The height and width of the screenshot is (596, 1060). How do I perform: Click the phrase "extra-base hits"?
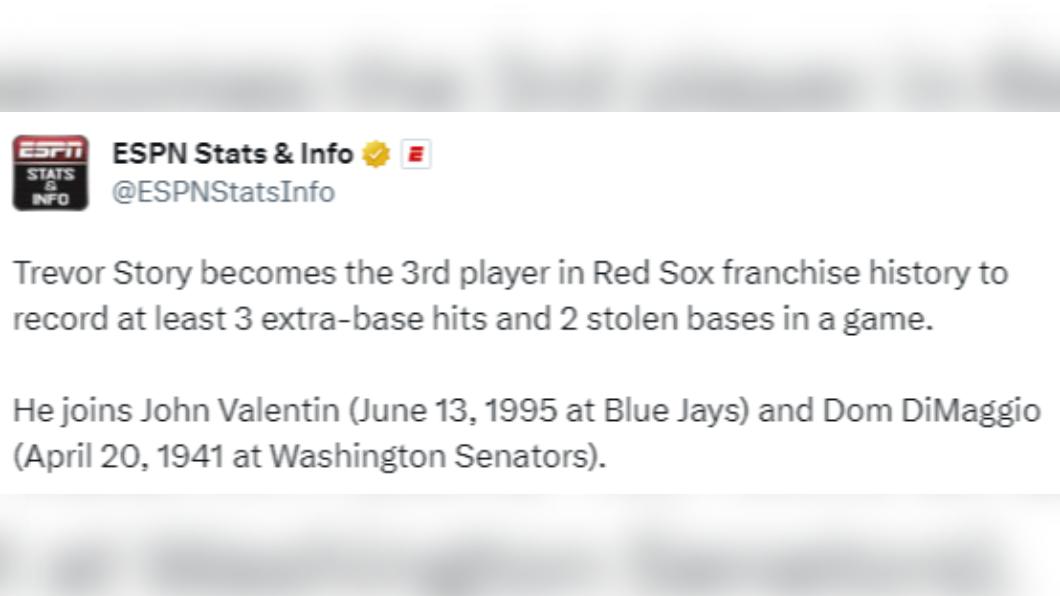[374, 319]
